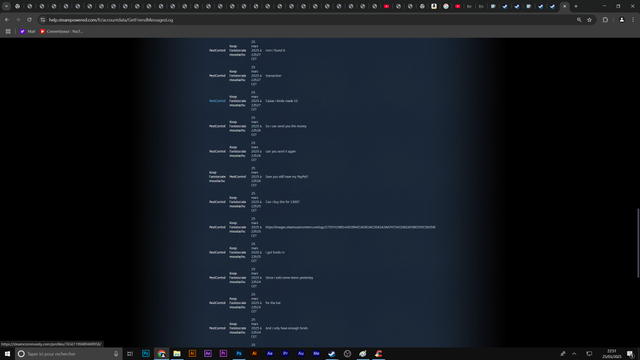Click the browser forward arrow
The image size is (640, 360).
(x=18, y=20)
